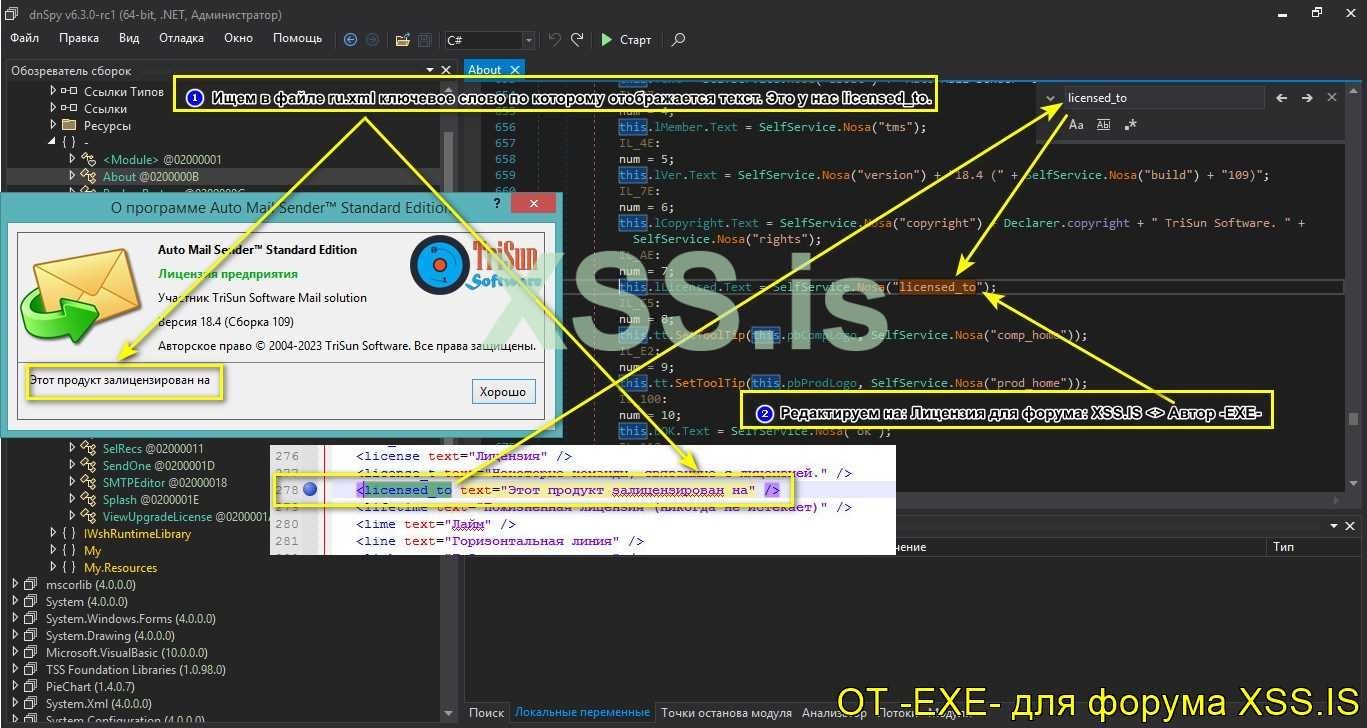Image resolution: width=1367 pixels, height=728 pixels.
Task: Expand the System (4.0.0.0) assembly
Action: pyautogui.click(x=15, y=601)
